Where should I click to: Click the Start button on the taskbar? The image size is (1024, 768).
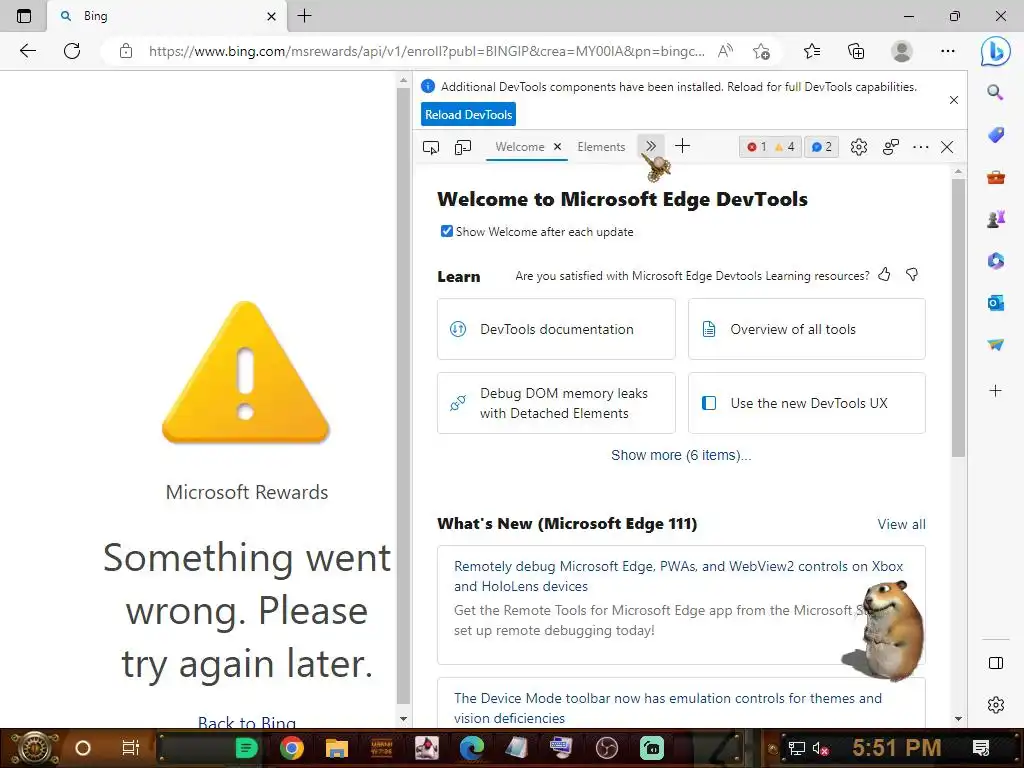point(33,748)
